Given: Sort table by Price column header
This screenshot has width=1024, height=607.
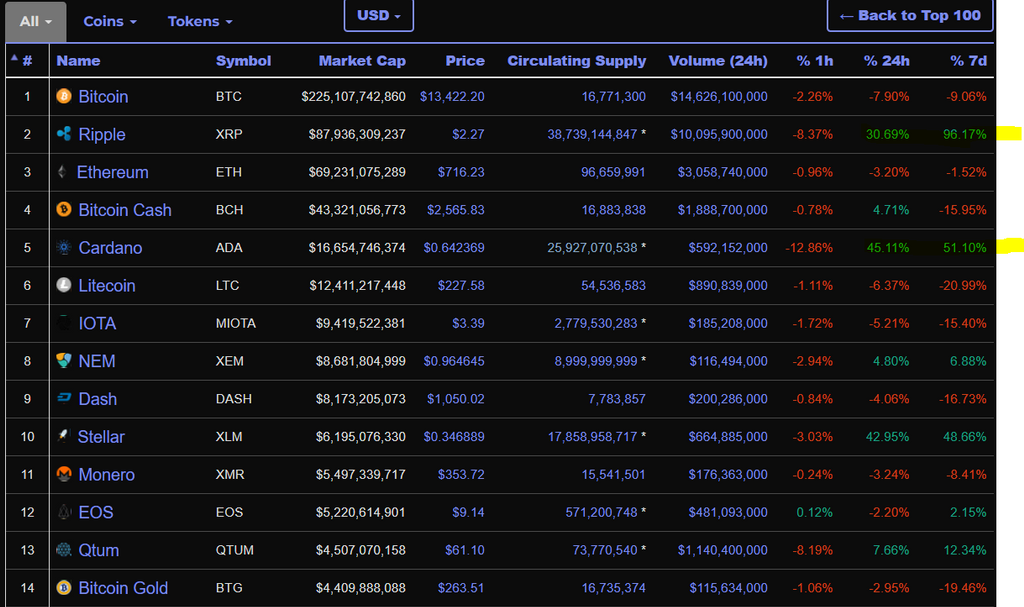Looking at the screenshot, I should click(x=465, y=61).
